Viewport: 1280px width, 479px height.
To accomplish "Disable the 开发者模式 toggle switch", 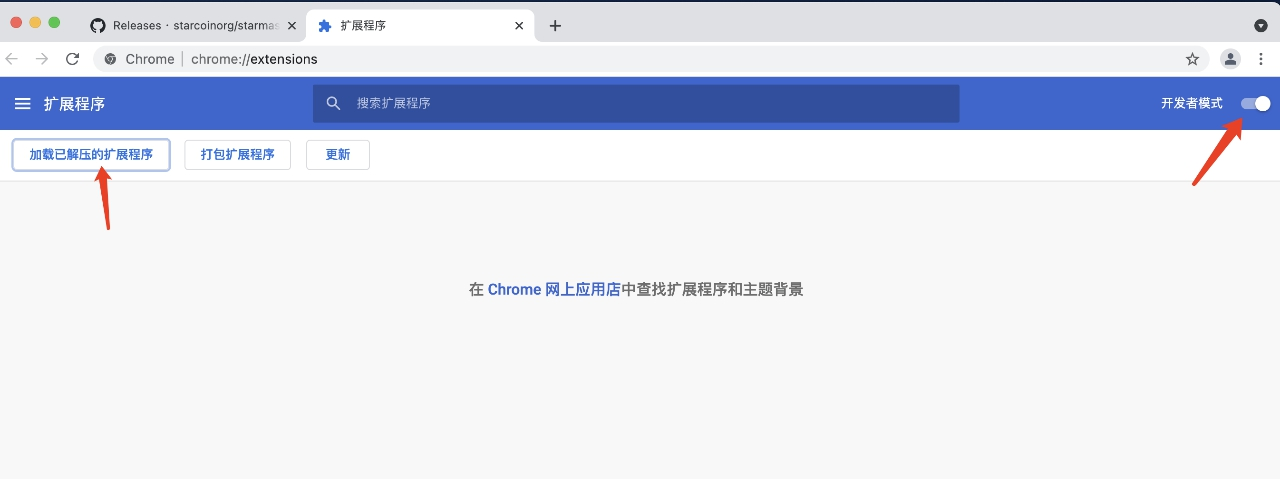I will 1256,104.
